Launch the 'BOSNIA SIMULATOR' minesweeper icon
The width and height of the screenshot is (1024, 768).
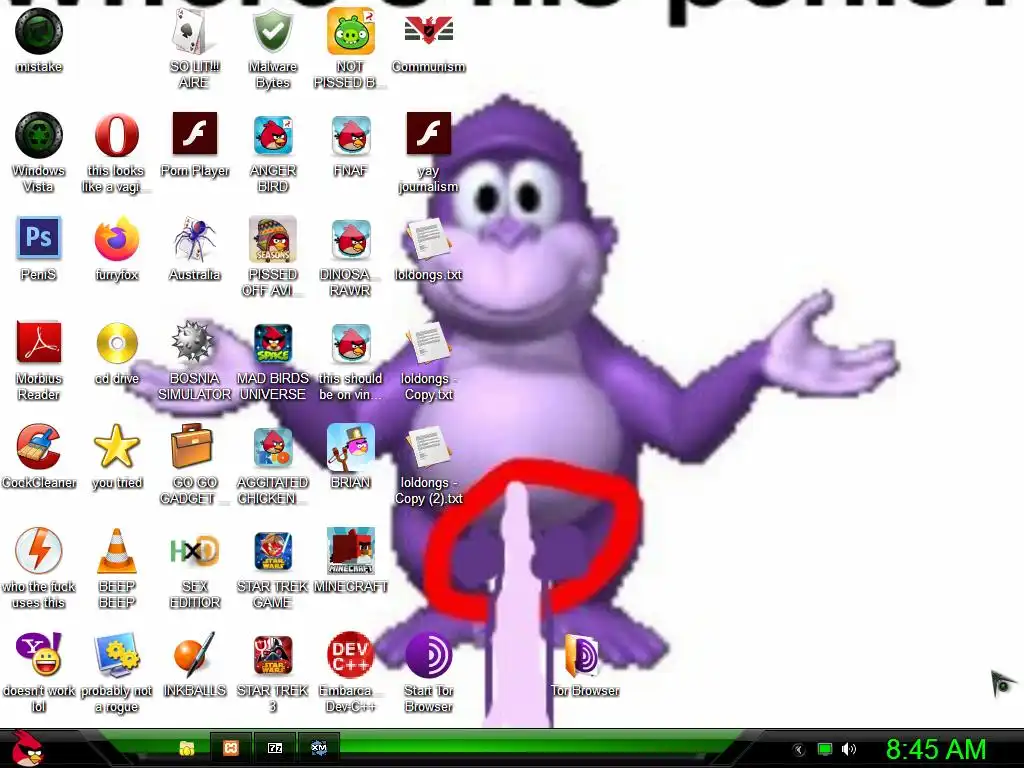(193, 342)
